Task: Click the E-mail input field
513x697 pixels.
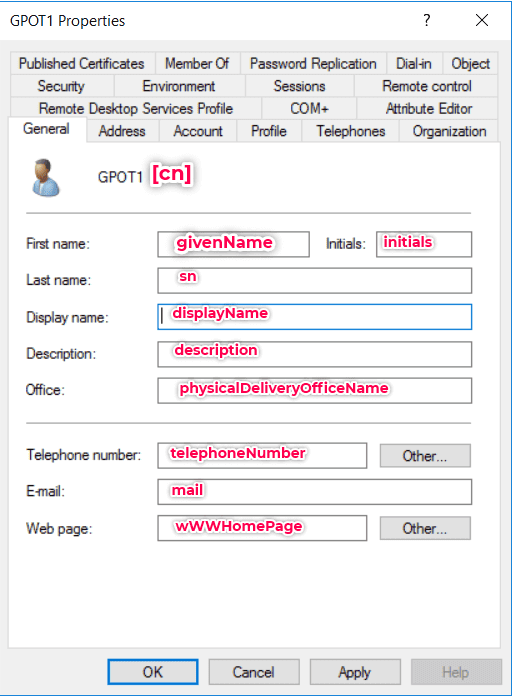Action: (315, 492)
